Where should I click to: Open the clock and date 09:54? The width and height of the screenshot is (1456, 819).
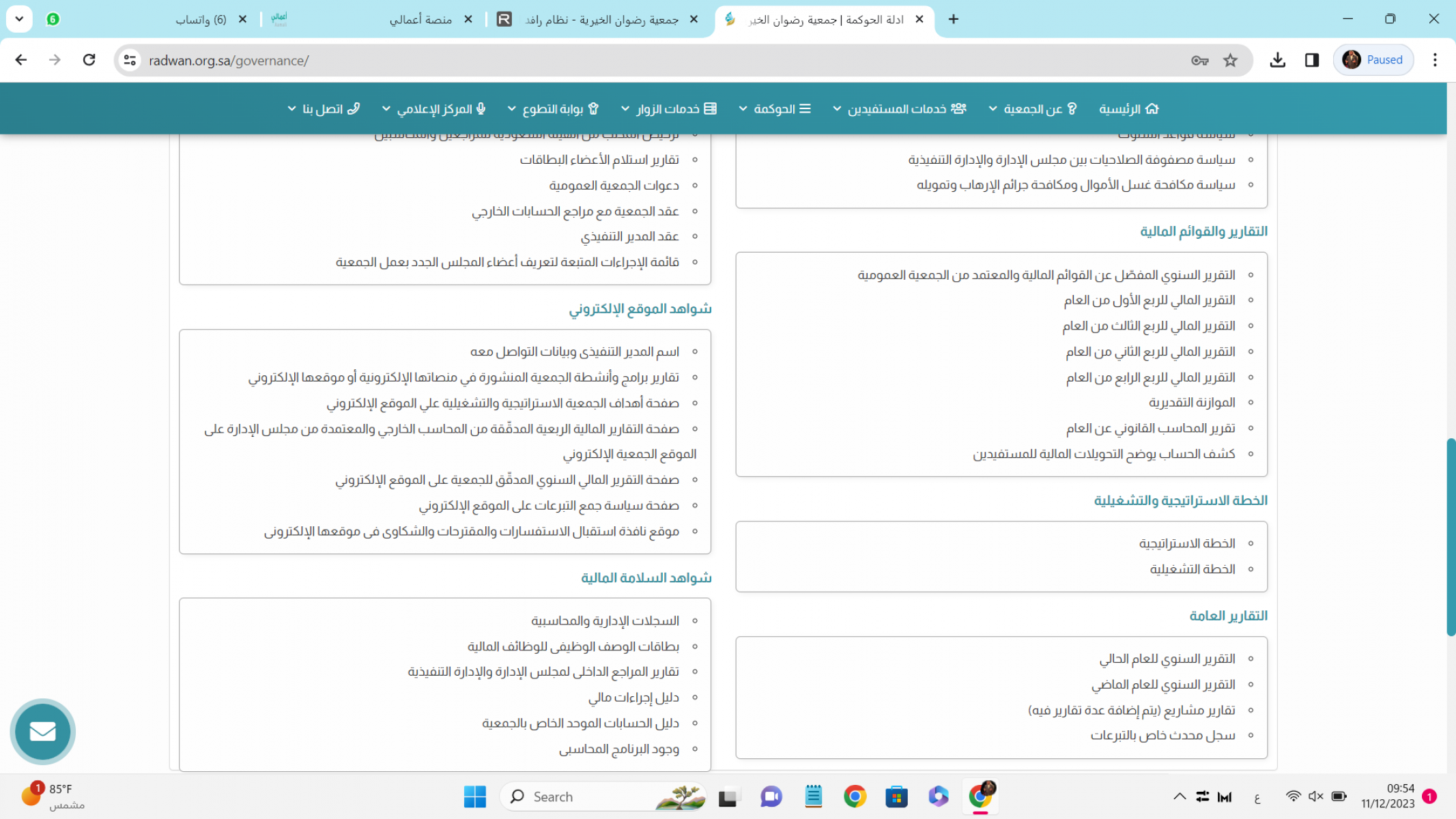(1387, 796)
